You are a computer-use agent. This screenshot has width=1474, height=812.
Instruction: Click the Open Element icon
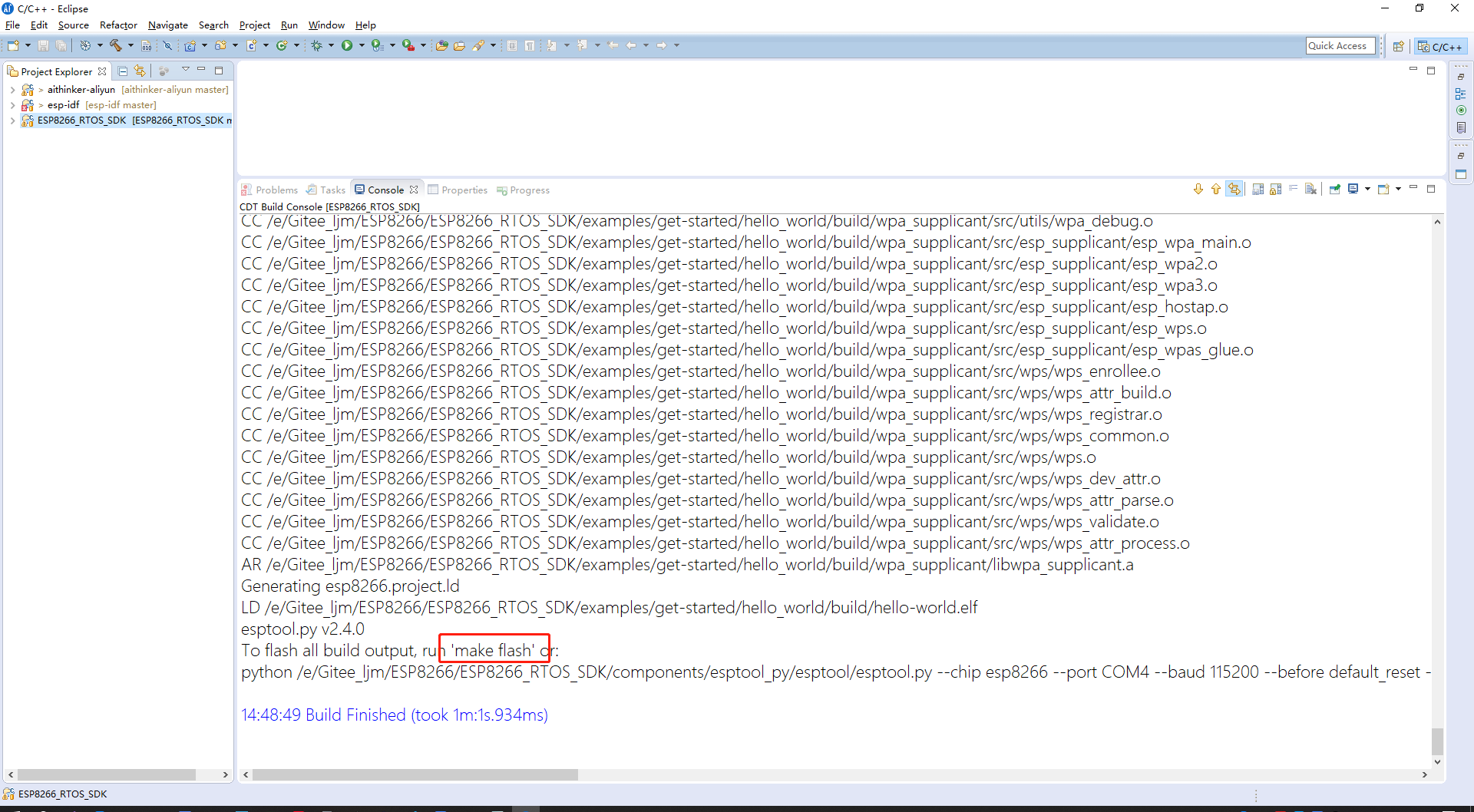tap(442, 46)
